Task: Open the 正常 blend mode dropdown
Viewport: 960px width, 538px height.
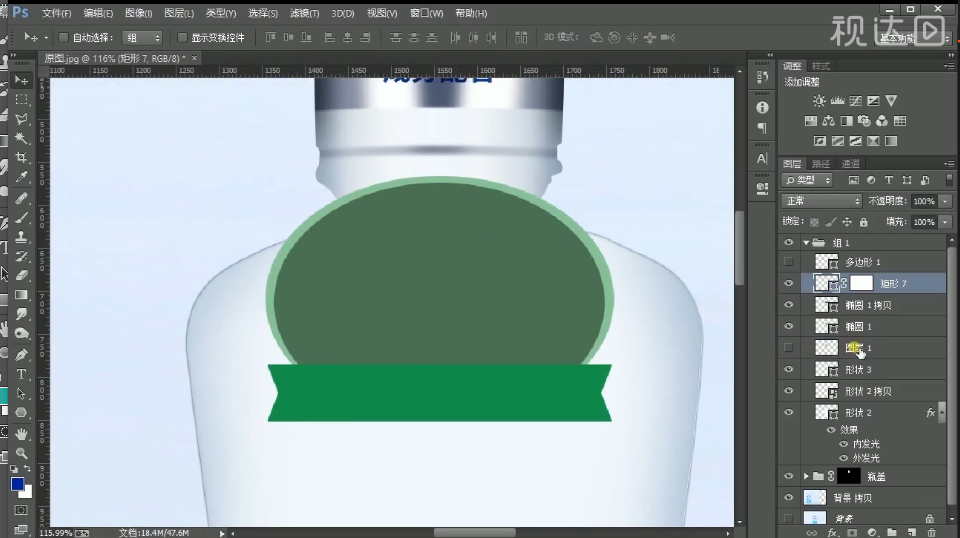Action: point(822,201)
